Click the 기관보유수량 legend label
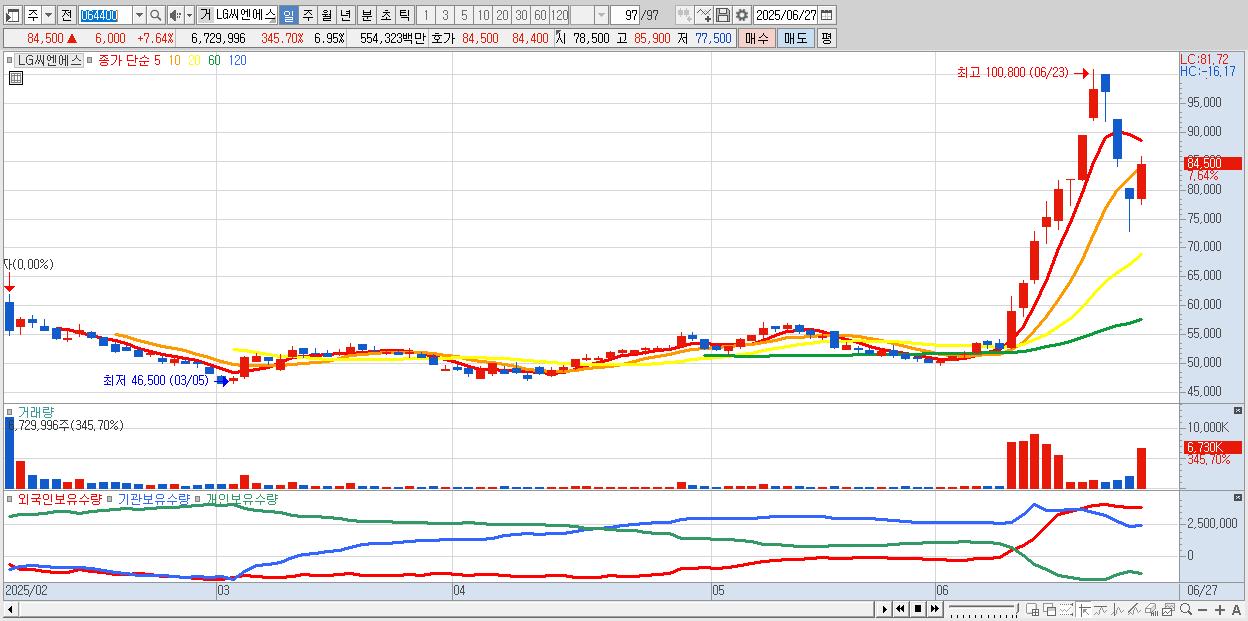Viewport: 1248px width, 621px height. coord(154,498)
